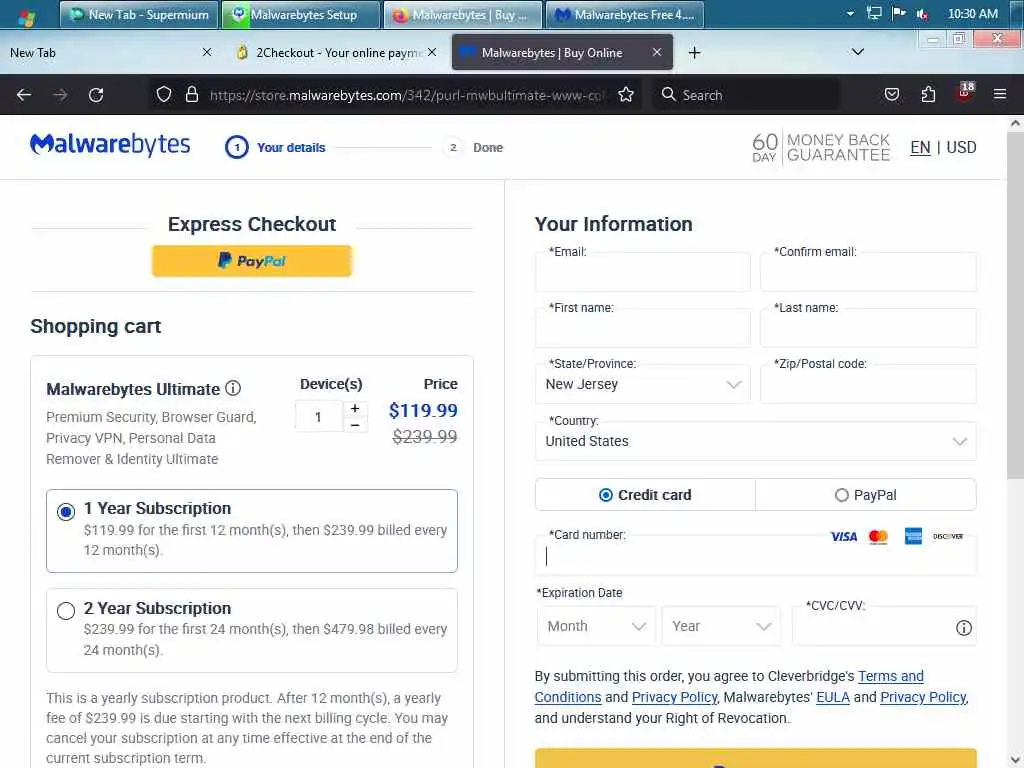Open Action Center flag icon
Screen dimensions: 1024x768
[x=899, y=14]
